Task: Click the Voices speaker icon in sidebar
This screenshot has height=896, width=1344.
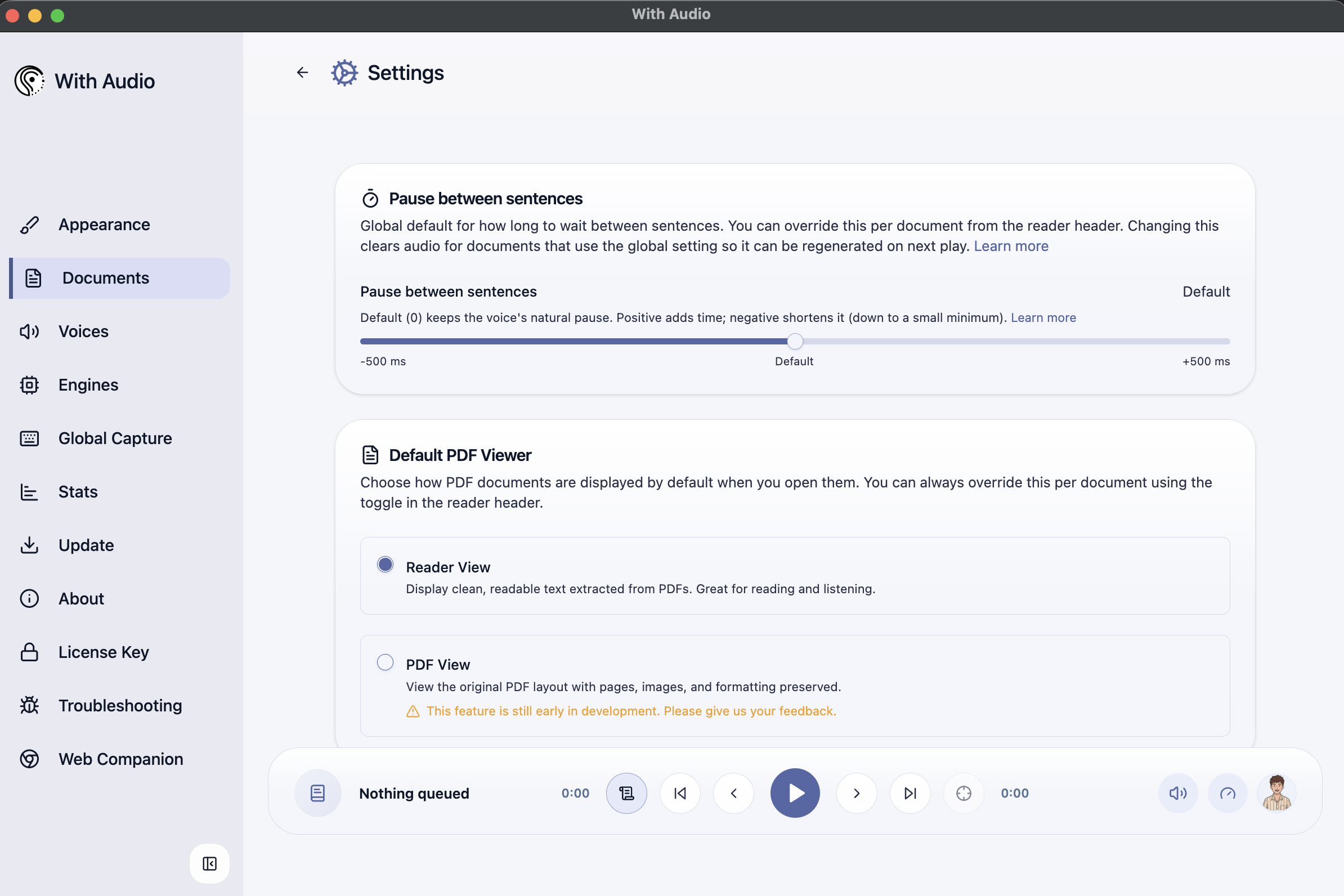Action: point(30,331)
